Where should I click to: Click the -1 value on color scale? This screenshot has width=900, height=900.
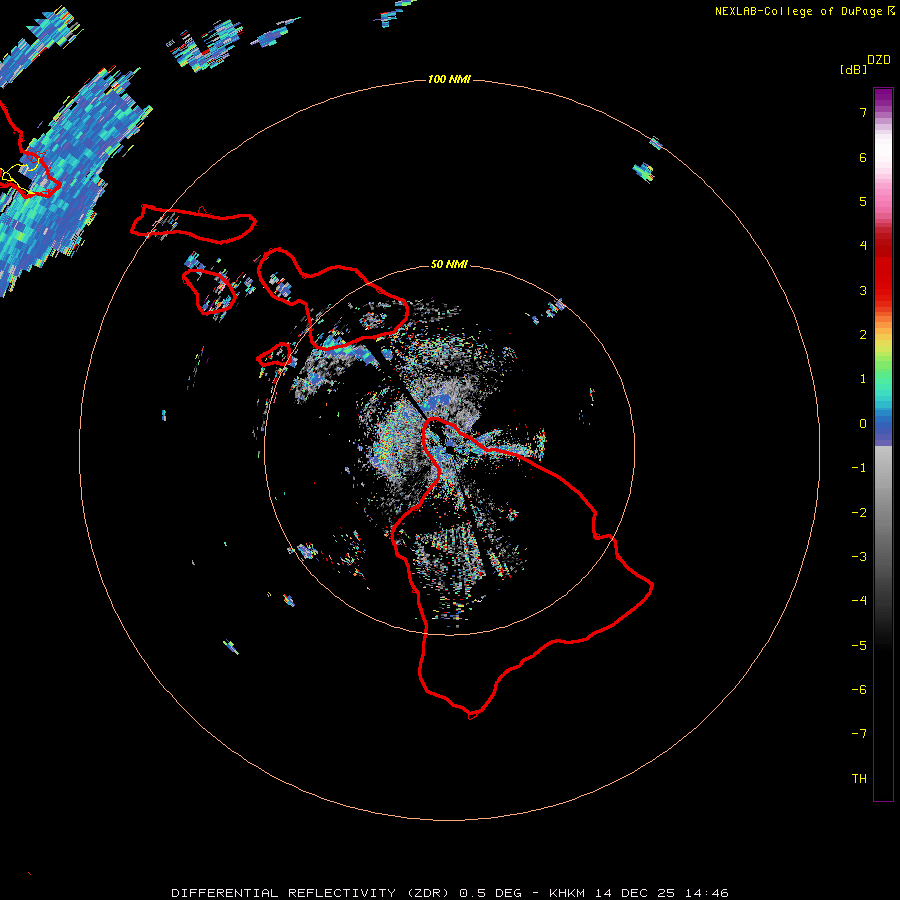[x=859, y=468]
